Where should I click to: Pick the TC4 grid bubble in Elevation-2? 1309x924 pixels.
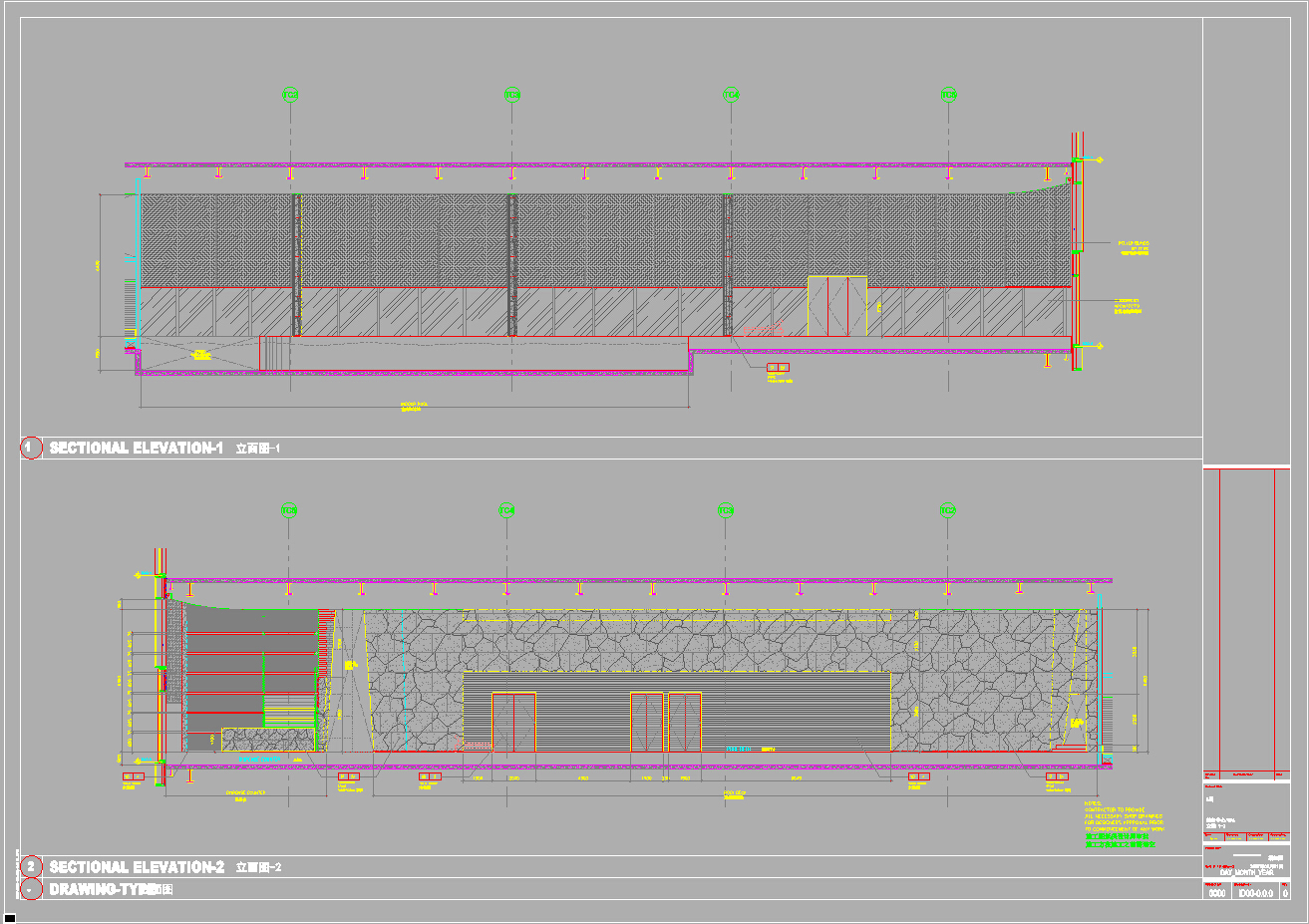click(x=506, y=511)
